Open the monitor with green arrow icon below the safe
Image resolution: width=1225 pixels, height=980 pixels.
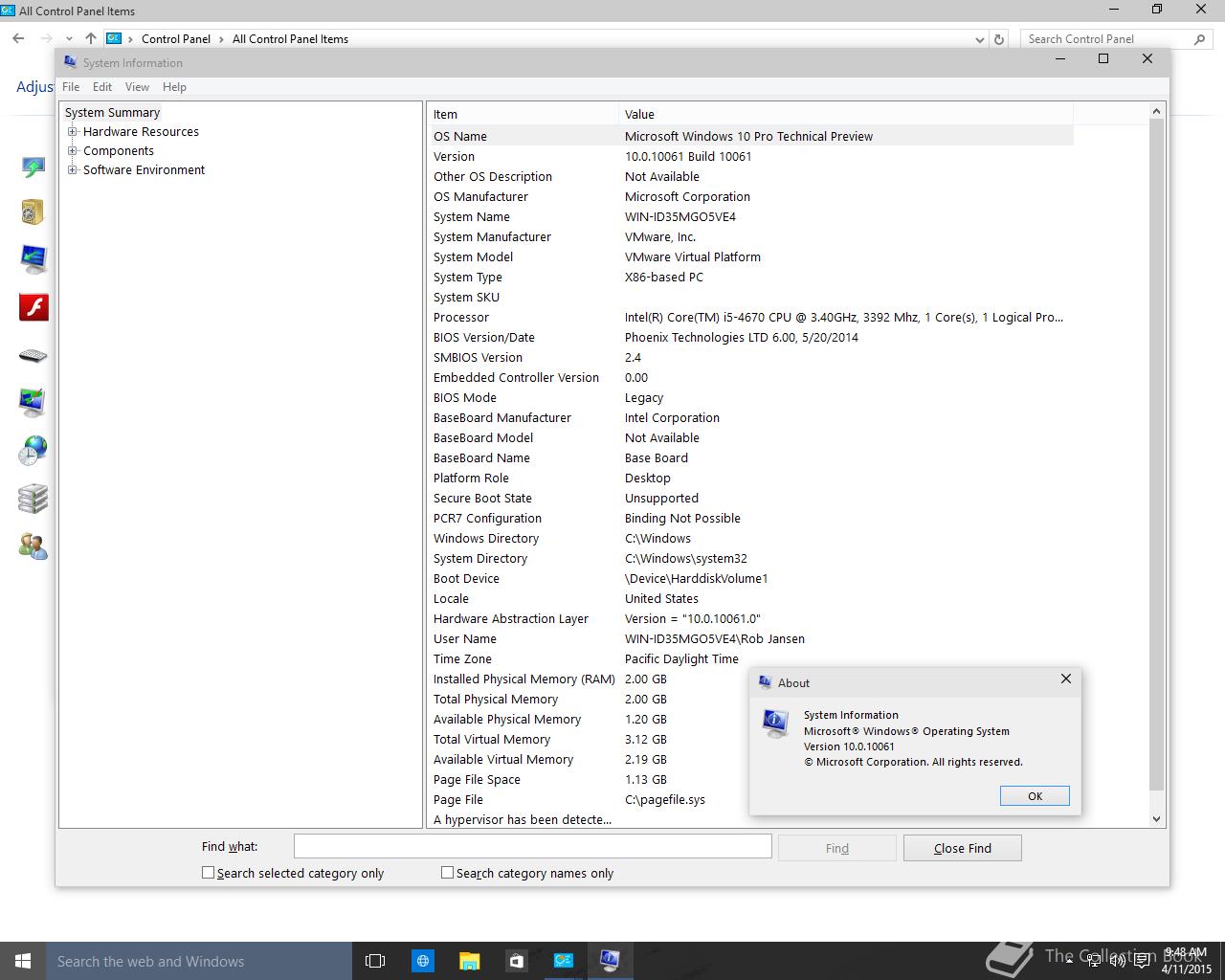point(33,259)
